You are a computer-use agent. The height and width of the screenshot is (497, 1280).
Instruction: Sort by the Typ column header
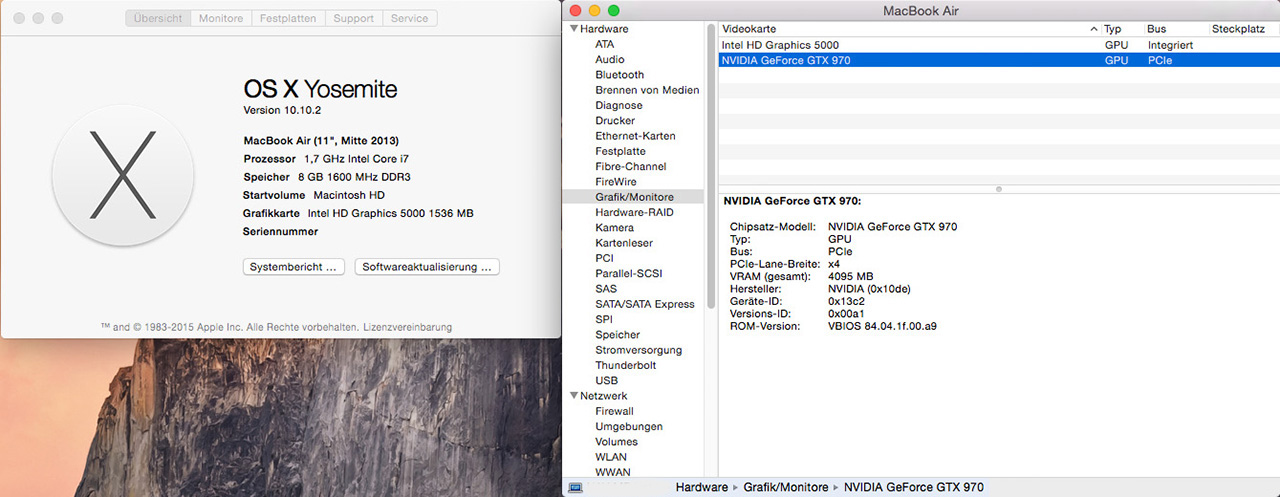[x=1121, y=29]
